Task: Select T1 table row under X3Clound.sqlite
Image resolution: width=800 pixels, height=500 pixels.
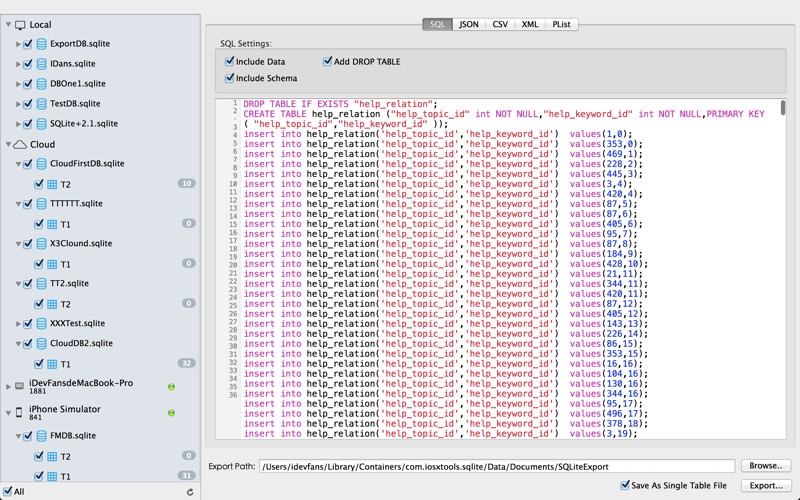Action: click(100, 264)
